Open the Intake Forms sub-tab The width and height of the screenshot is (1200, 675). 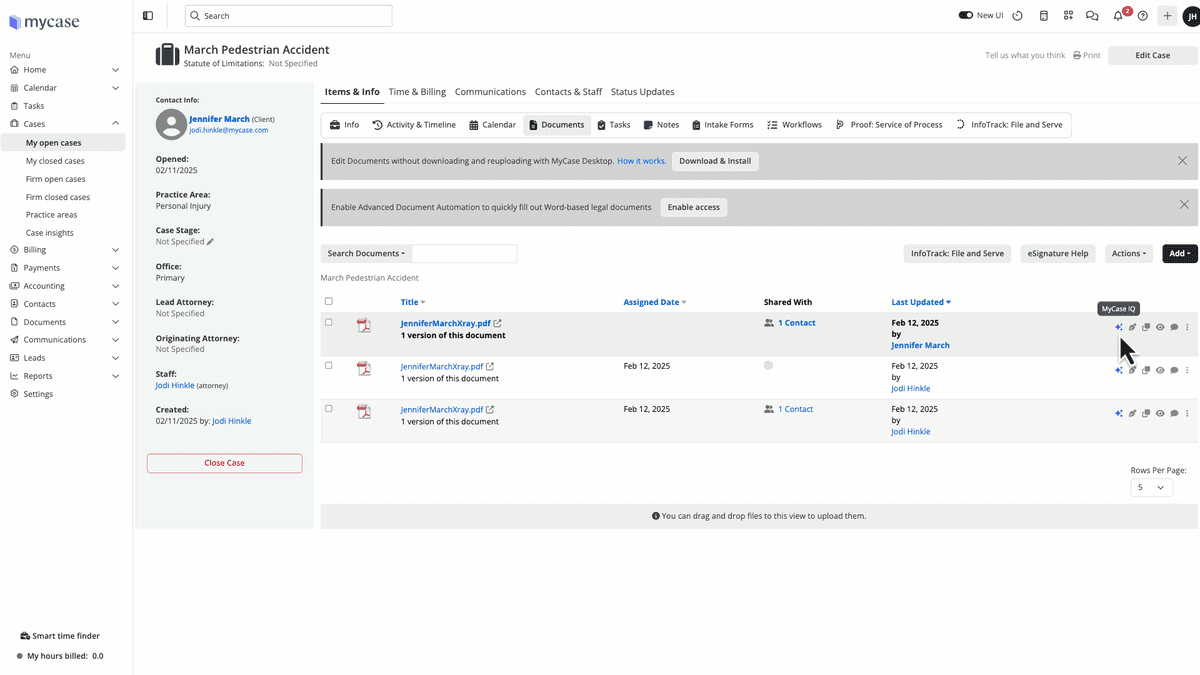[x=722, y=125]
